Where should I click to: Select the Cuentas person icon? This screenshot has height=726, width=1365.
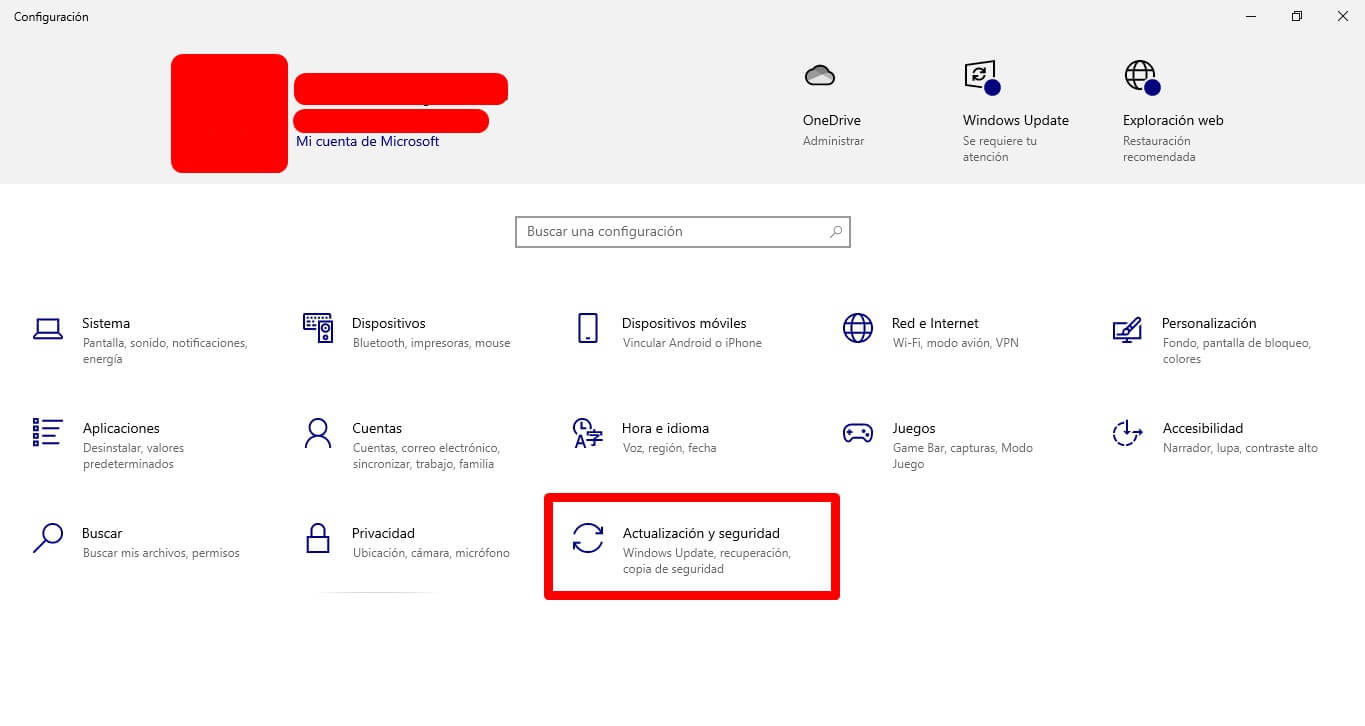(x=318, y=433)
